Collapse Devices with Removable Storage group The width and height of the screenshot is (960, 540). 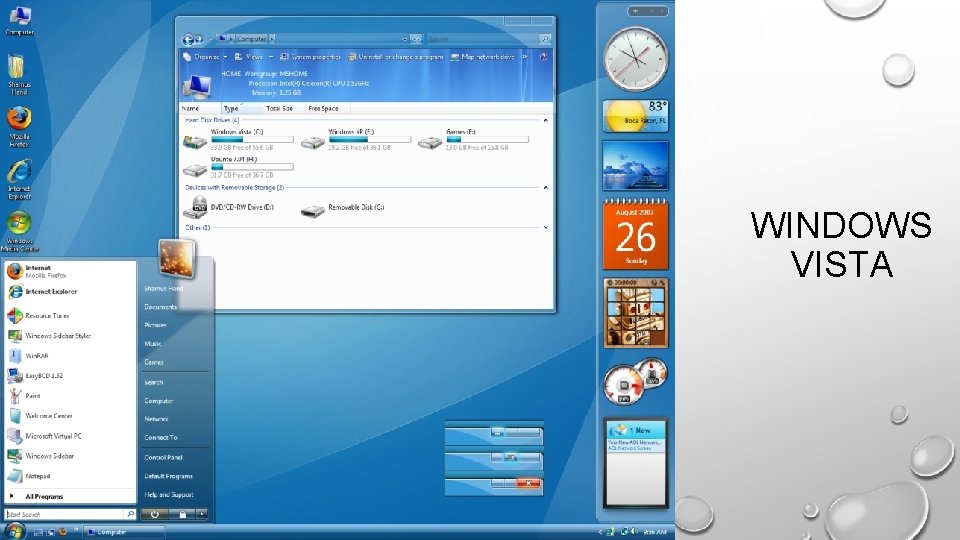point(546,187)
